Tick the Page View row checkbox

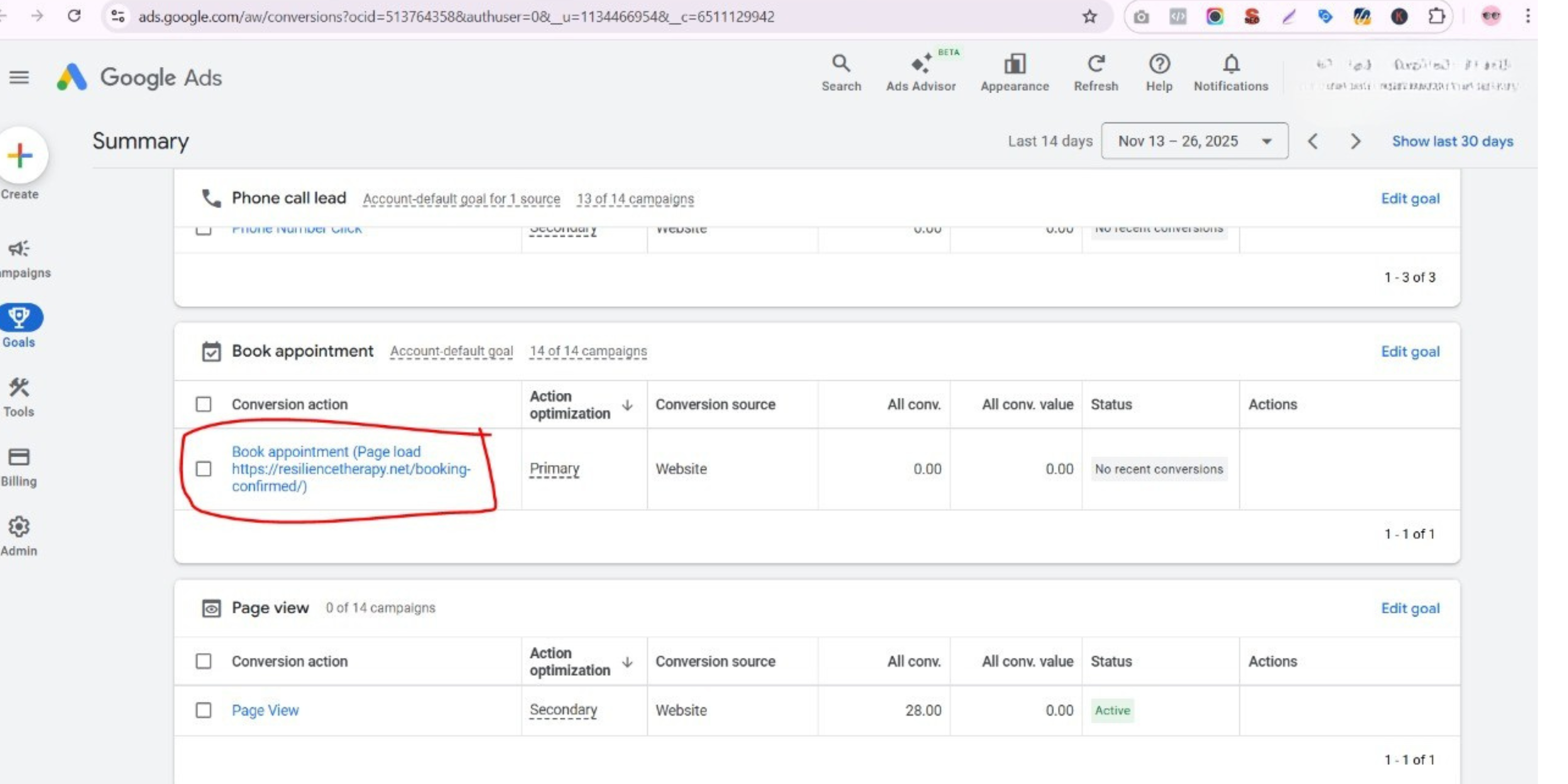pyautogui.click(x=203, y=710)
